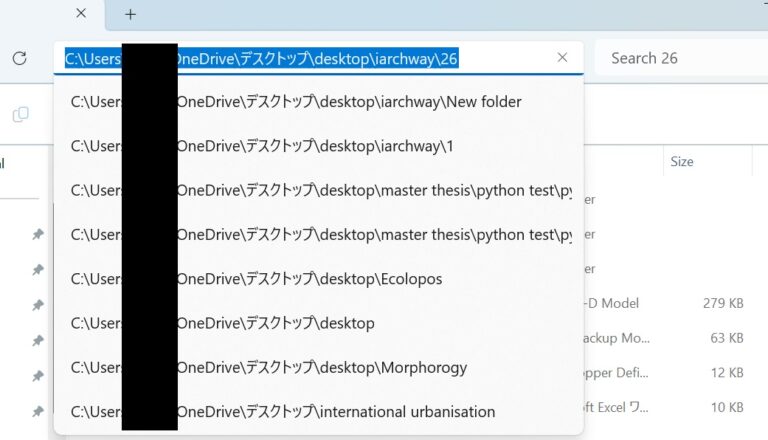Close the current File Explorer tab

[81, 14]
